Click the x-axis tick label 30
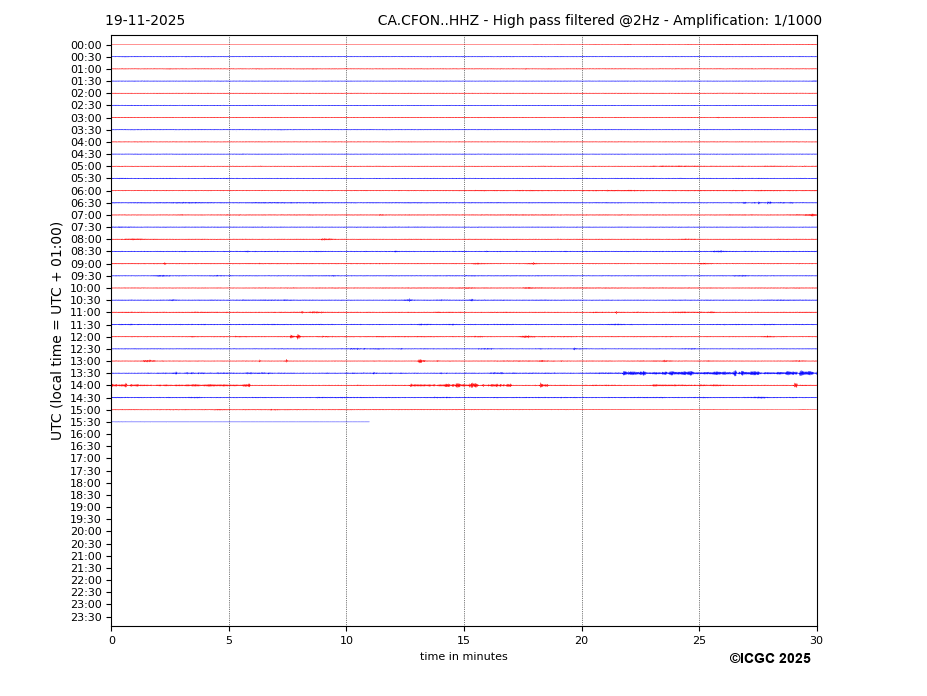Viewport: 927px width, 696px height. (x=816, y=640)
